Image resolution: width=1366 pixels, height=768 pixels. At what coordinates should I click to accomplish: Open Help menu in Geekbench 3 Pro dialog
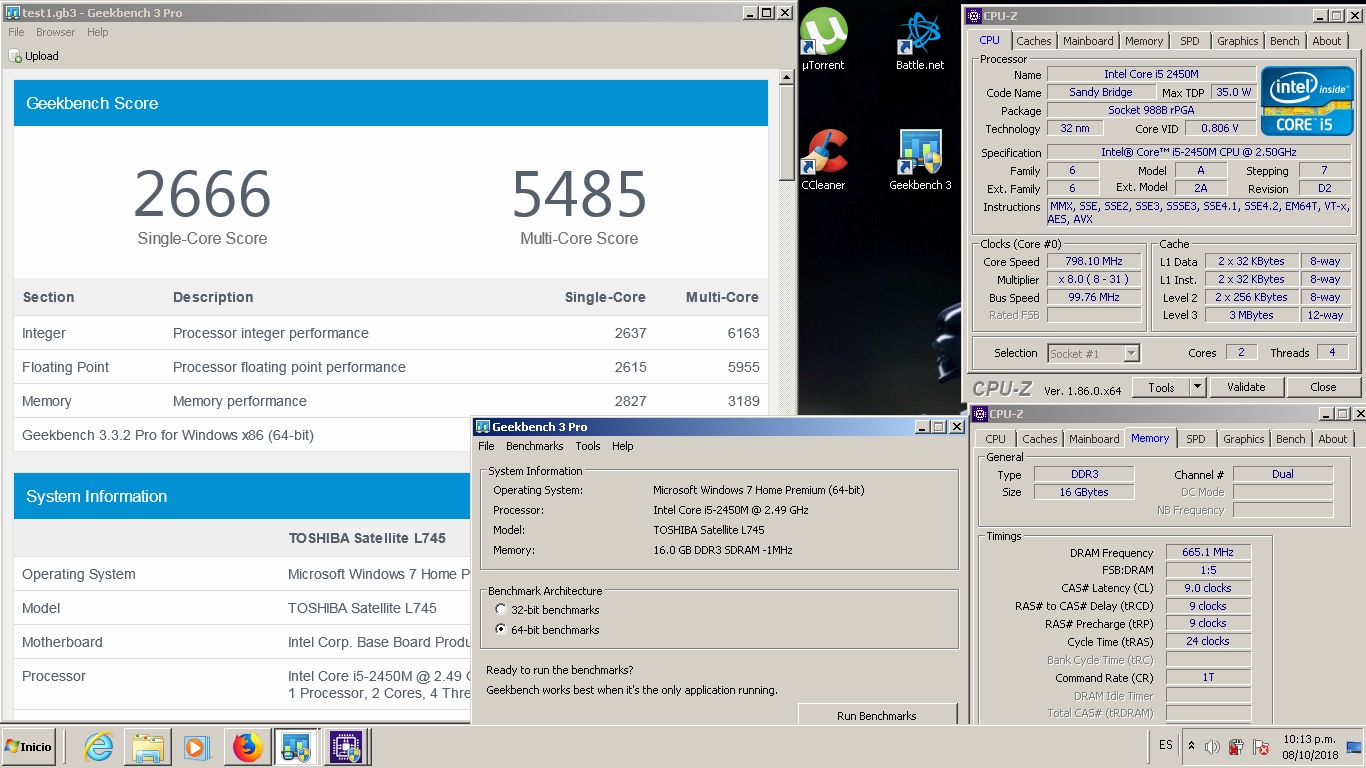coord(623,446)
